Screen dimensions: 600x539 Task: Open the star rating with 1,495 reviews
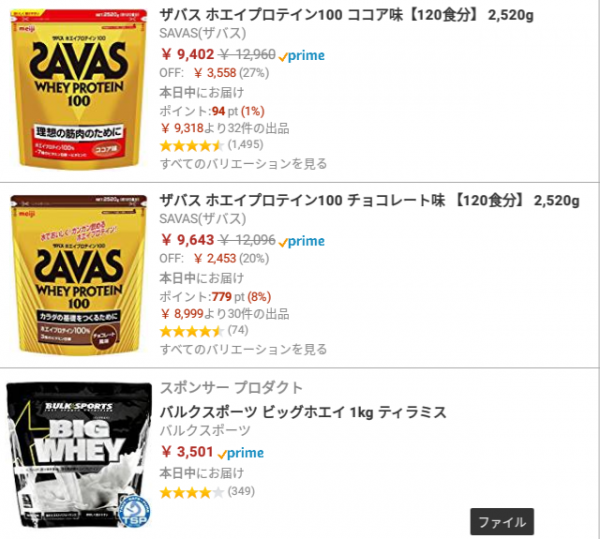[x=212, y=145]
